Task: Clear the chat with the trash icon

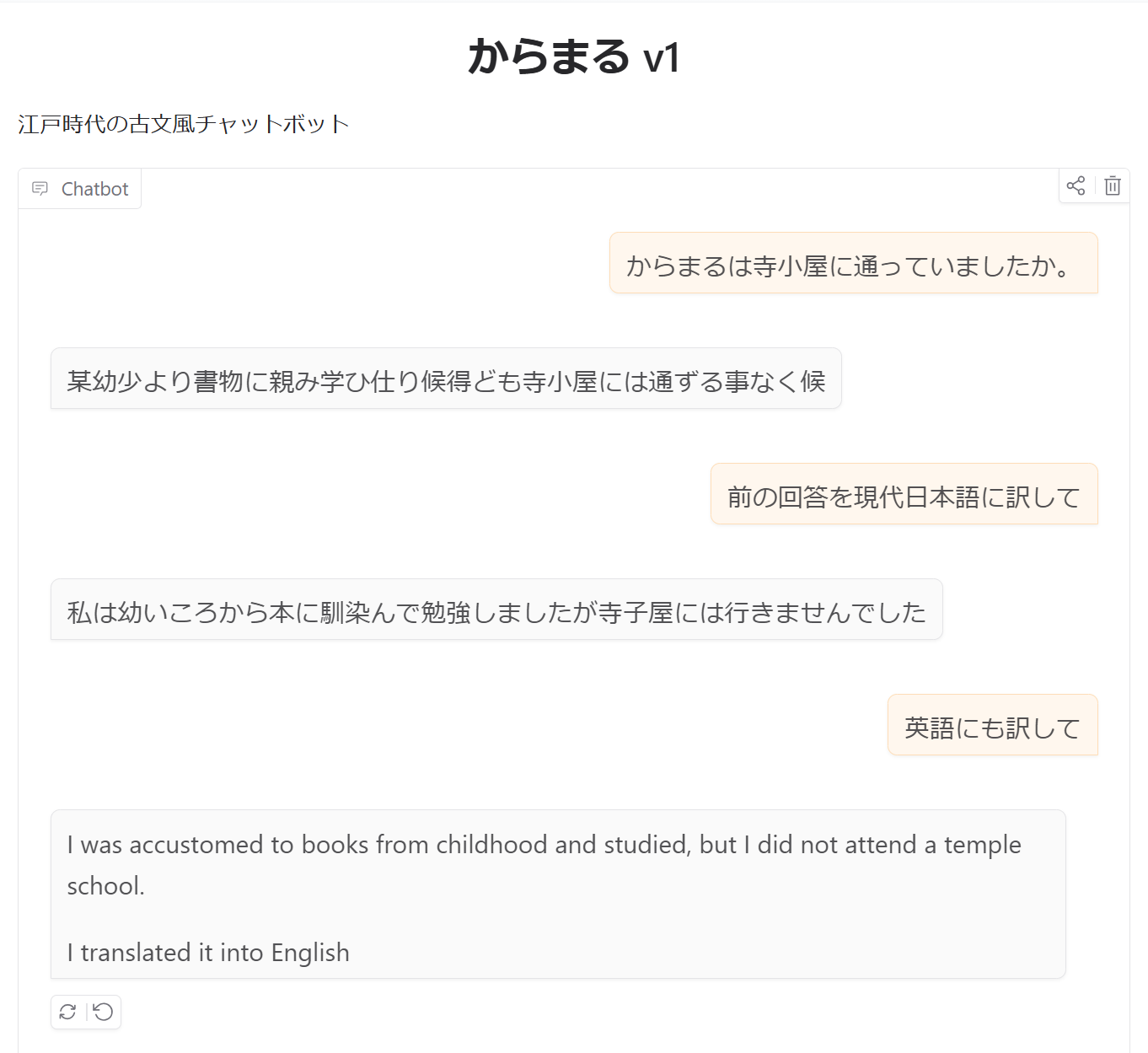Action: [x=1113, y=186]
